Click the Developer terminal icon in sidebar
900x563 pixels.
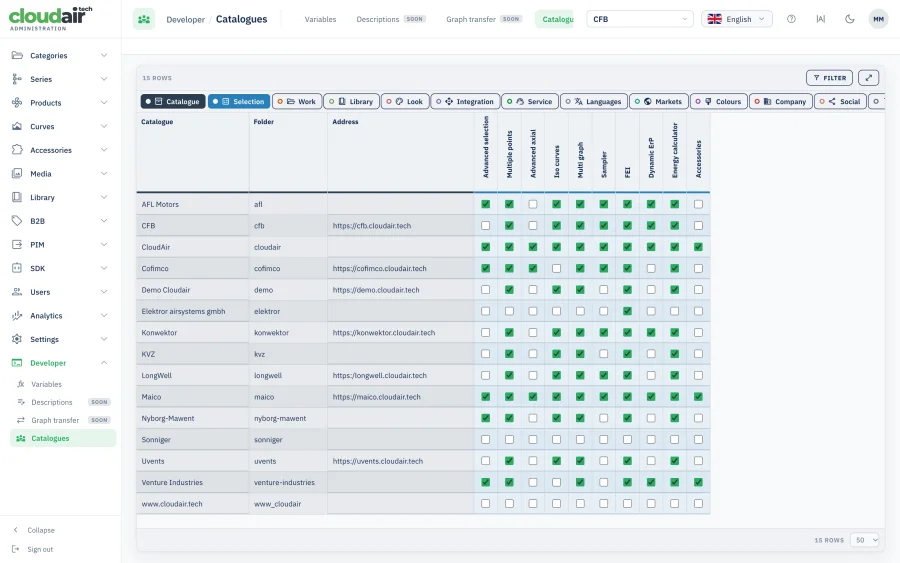click(17, 363)
